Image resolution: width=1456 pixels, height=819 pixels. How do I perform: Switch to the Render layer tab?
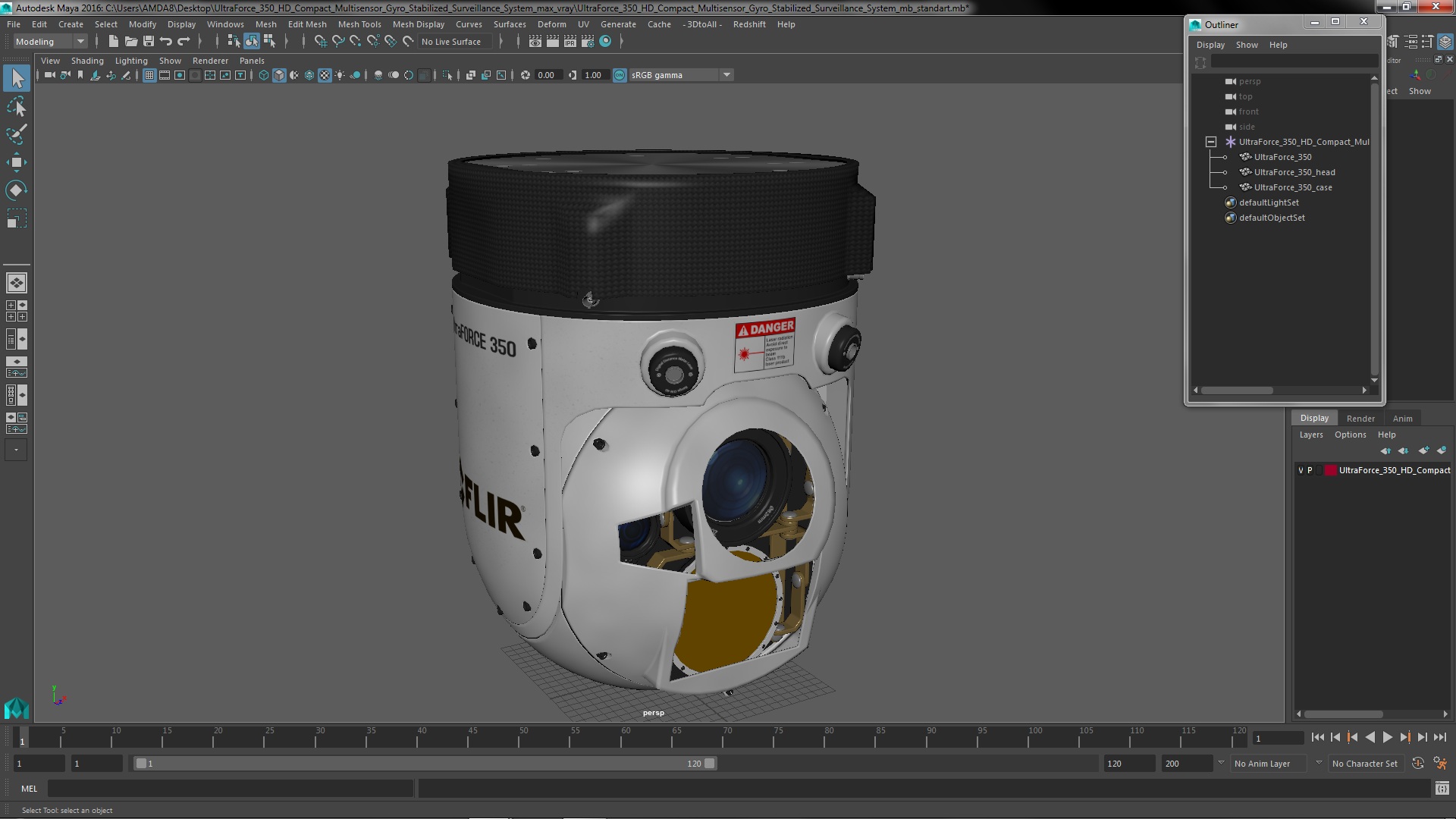click(1360, 419)
